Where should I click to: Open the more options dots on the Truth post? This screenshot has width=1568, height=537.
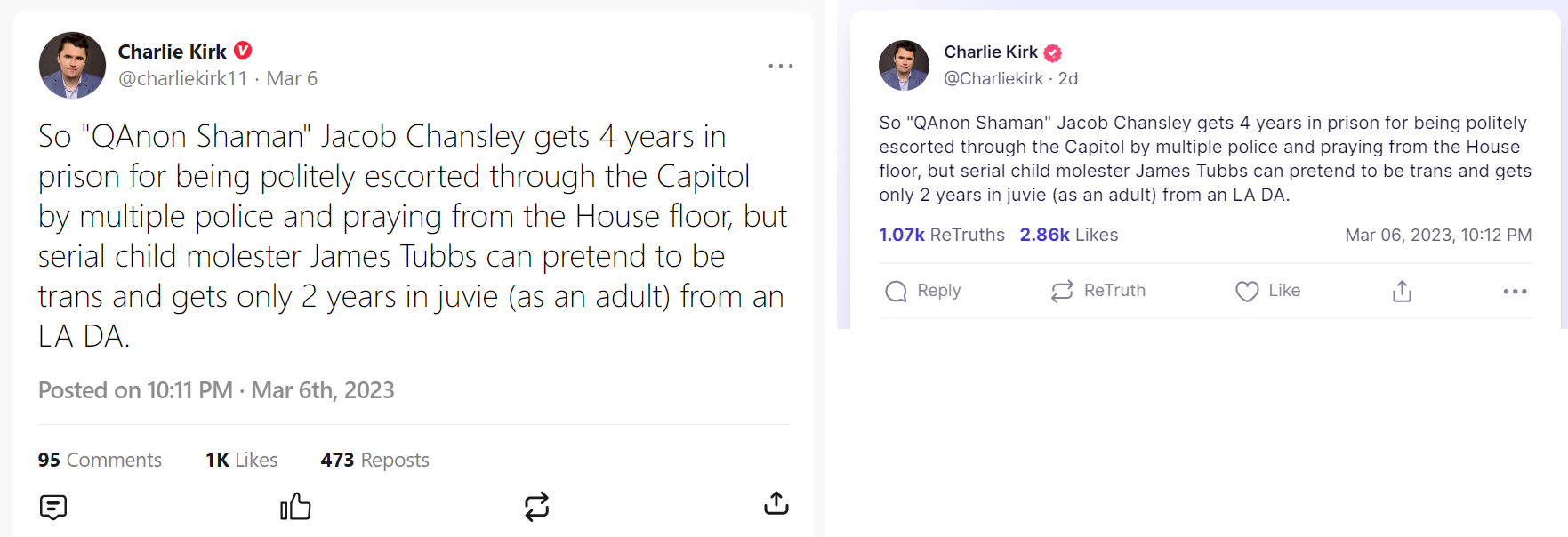pyautogui.click(x=1515, y=291)
